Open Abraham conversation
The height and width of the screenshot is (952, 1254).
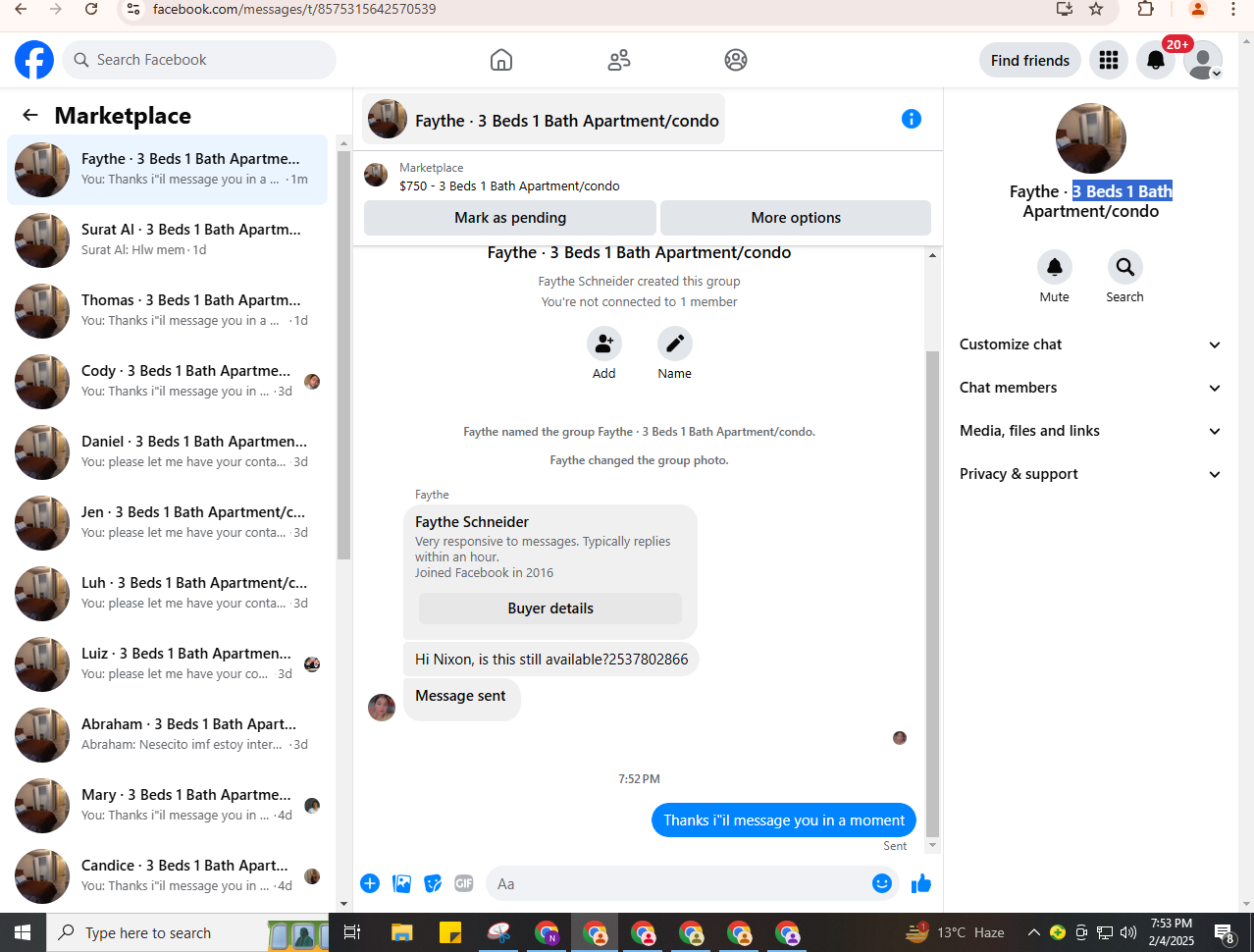168,735
